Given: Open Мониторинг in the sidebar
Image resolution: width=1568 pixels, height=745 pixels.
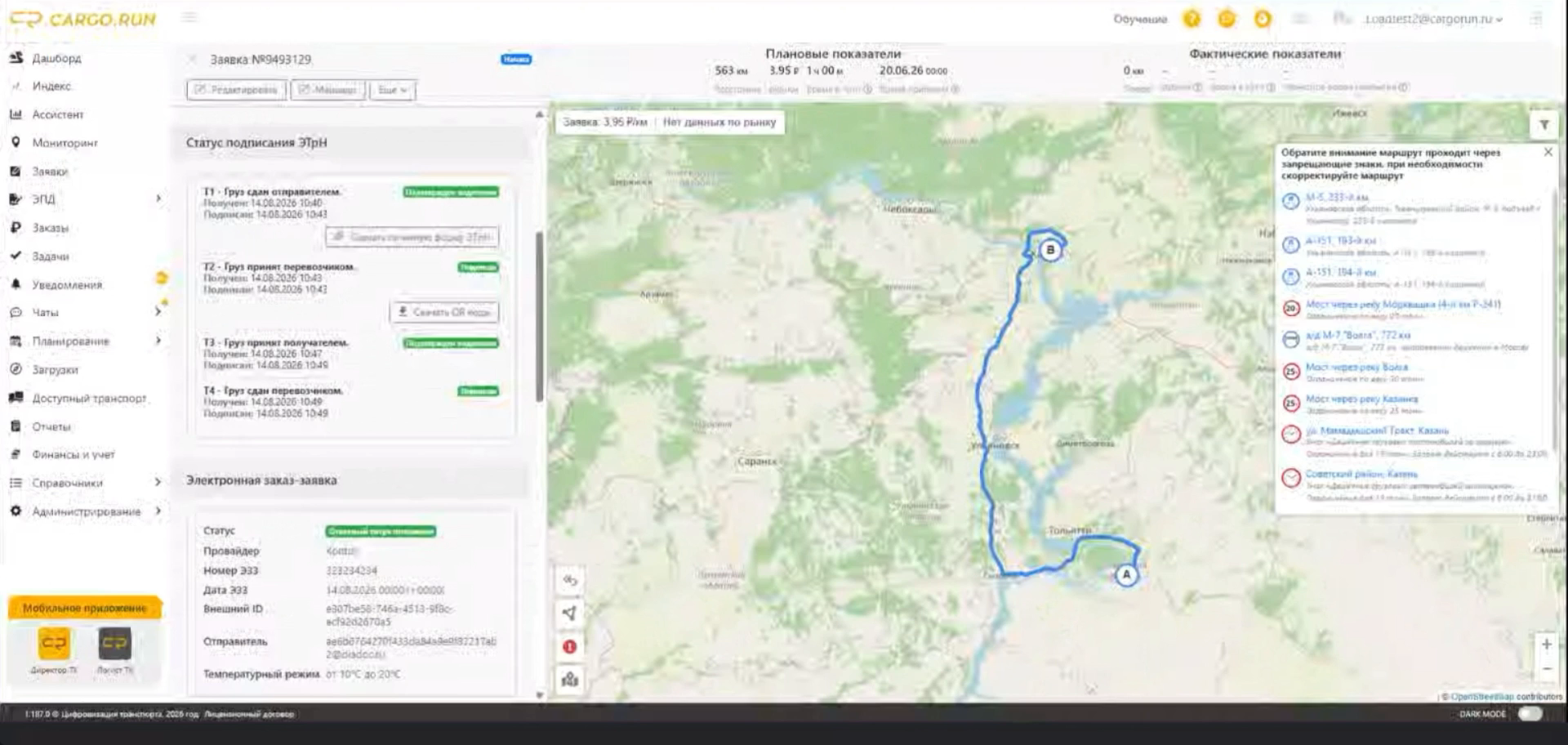Looking at the screenshot, I should coord(65,143).
